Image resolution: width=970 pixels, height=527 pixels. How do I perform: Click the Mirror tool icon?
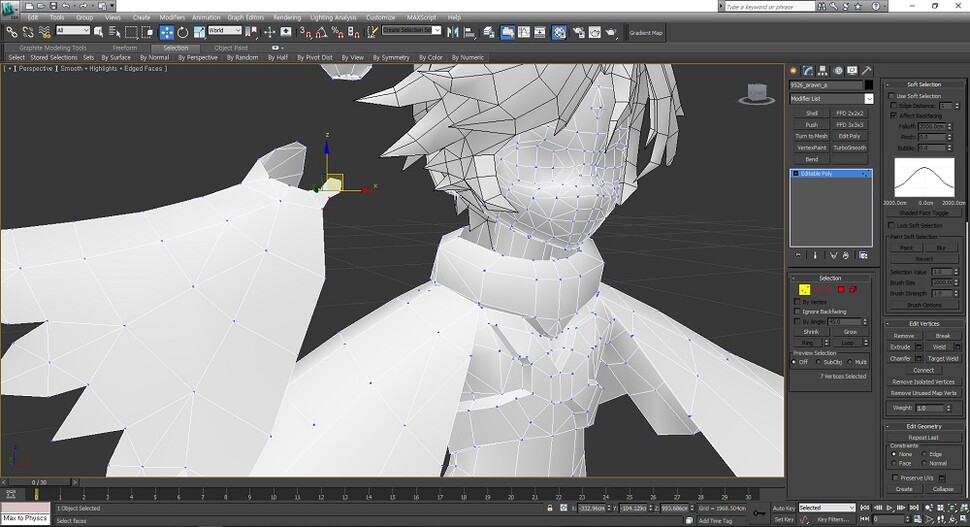click(453, 32)
